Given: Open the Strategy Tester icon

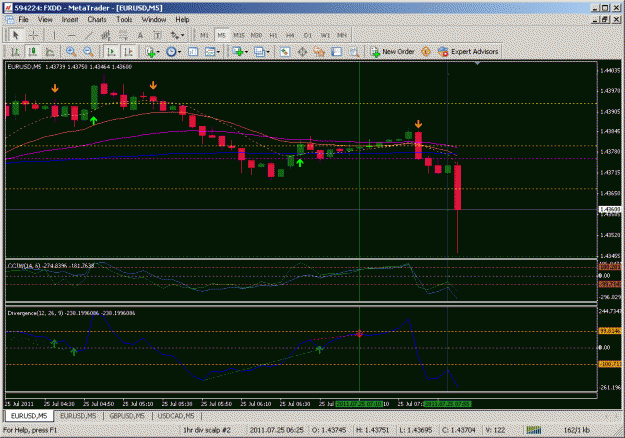Looking at the screenshot, I should pyautogui.click(x=354, y=52).
